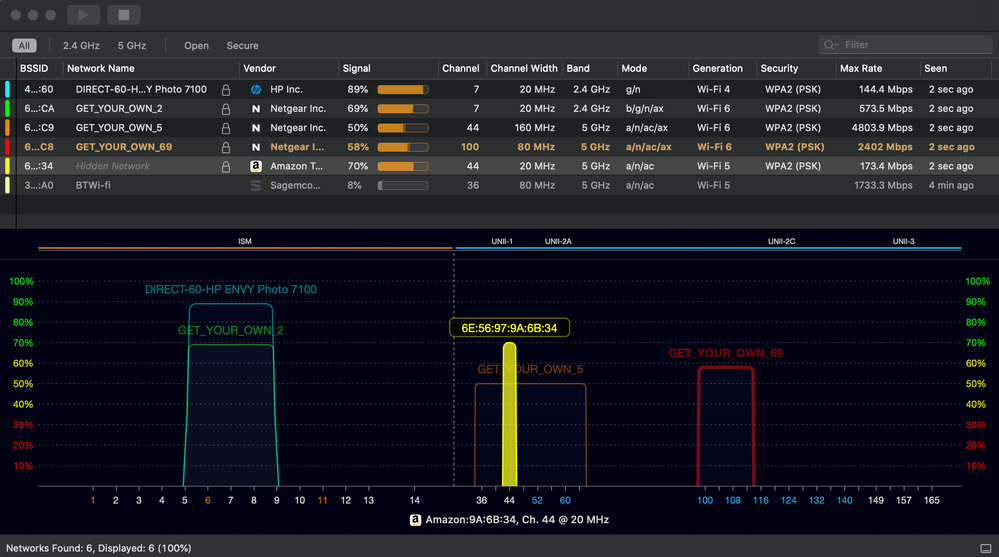This screenshot has width=999, height=557.
Task: Start scanning with the play button
Action: point(84,15)
